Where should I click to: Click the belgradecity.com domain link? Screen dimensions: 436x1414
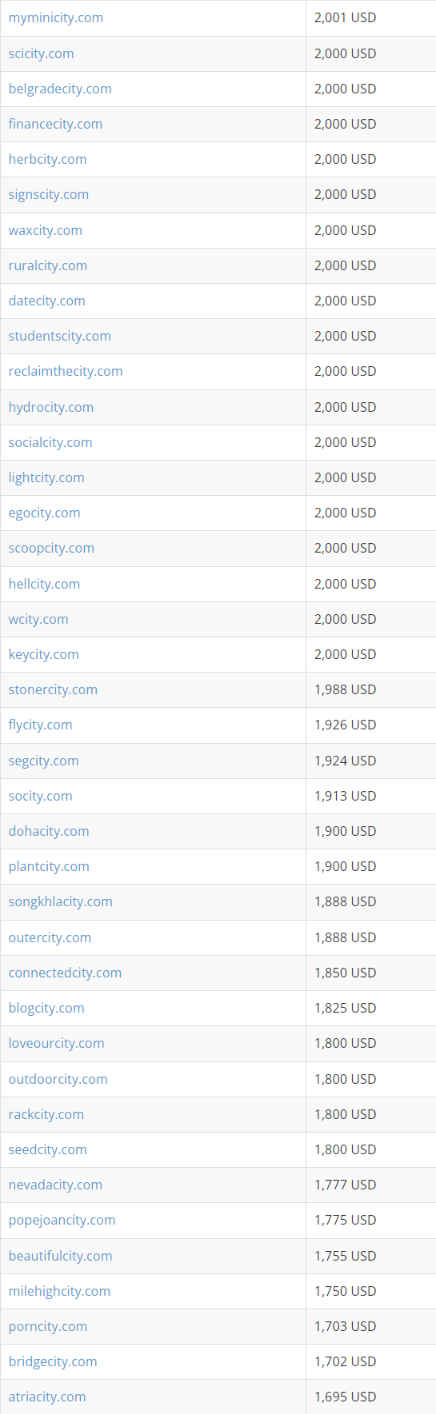point(60,89)
